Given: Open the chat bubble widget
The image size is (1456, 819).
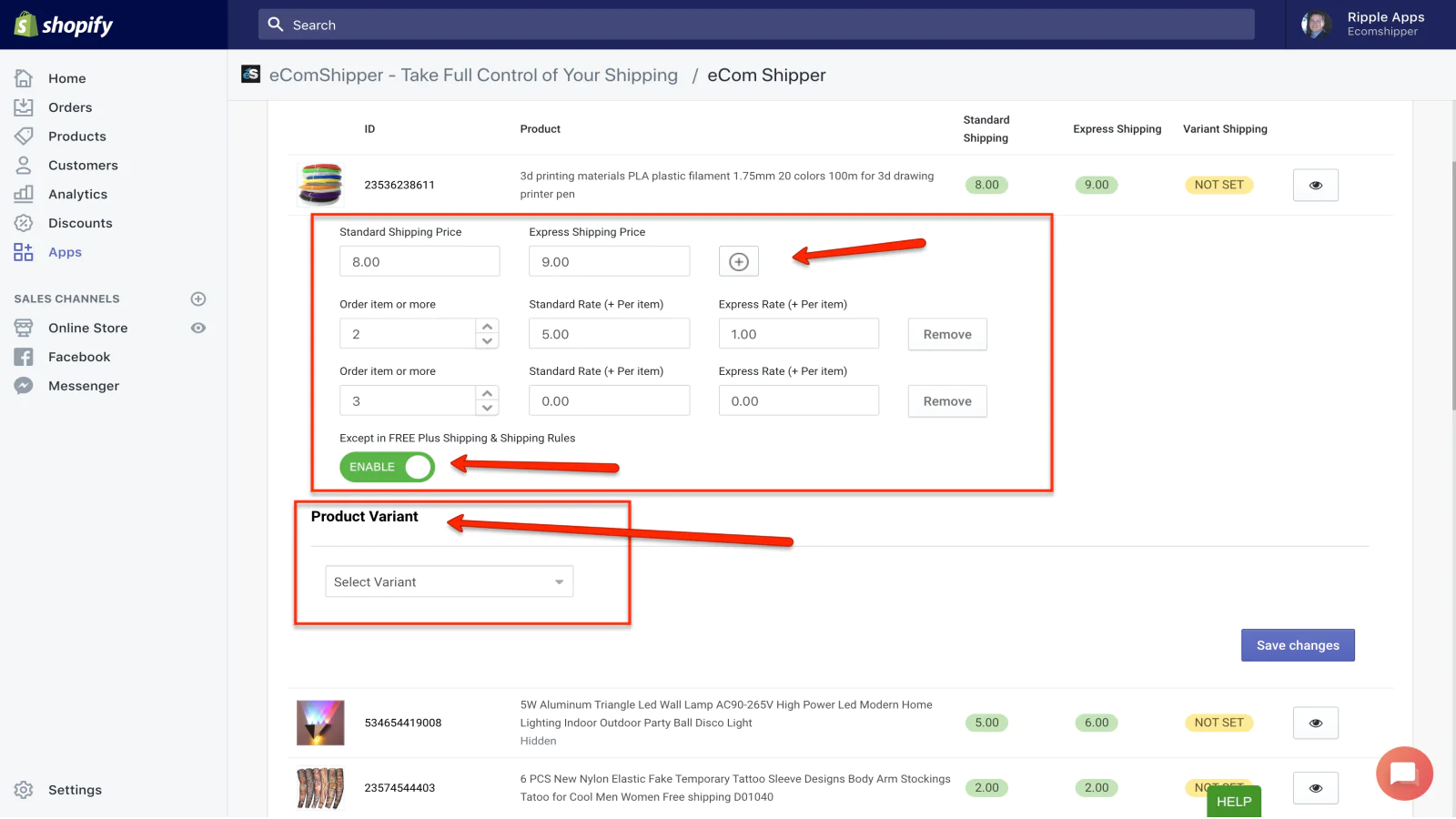Looking at the screenshot, I should point(1404,773).
